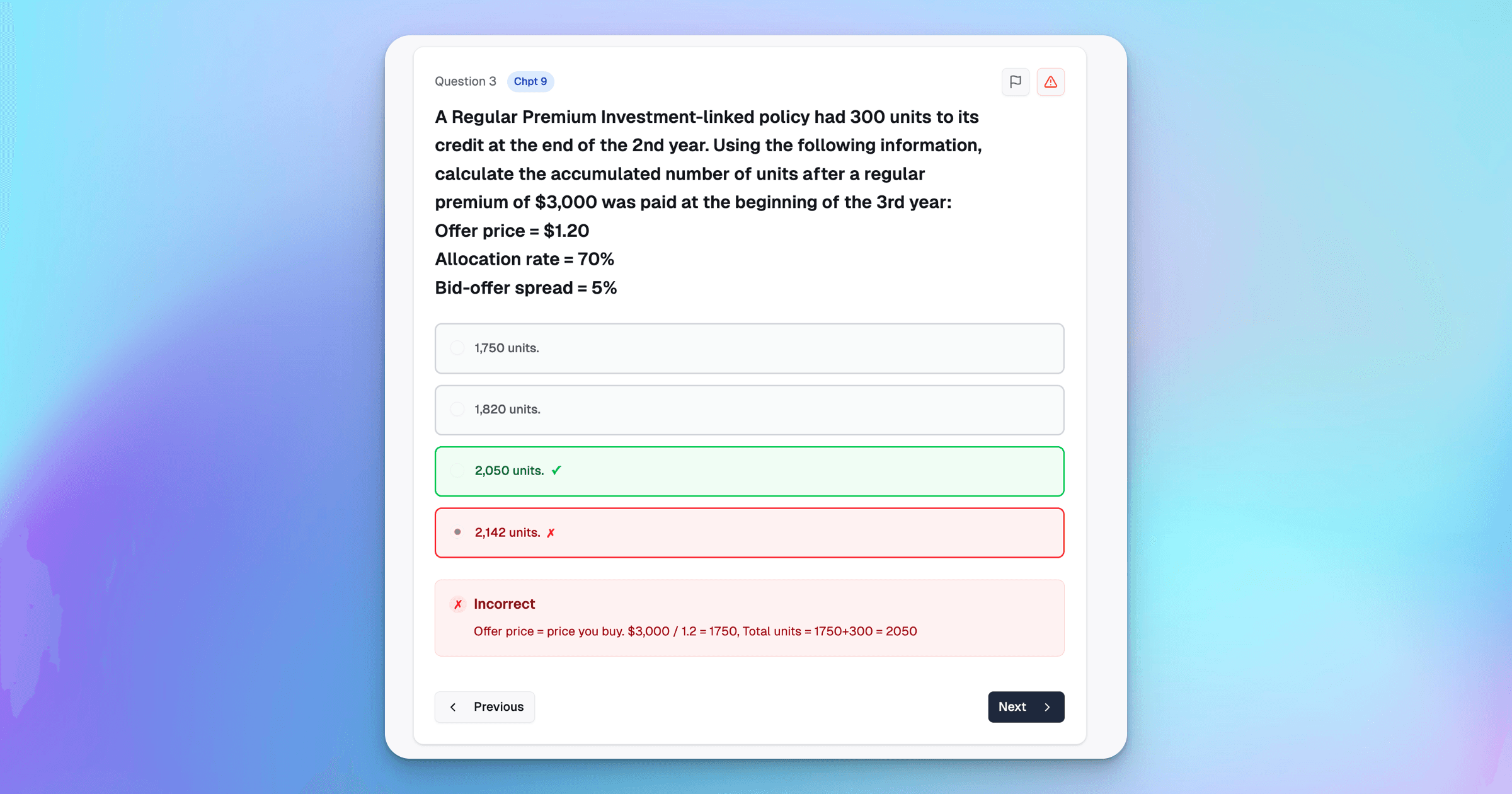Choose the 1,820 units radio button
1512x794 pixels.
(457, 410)
